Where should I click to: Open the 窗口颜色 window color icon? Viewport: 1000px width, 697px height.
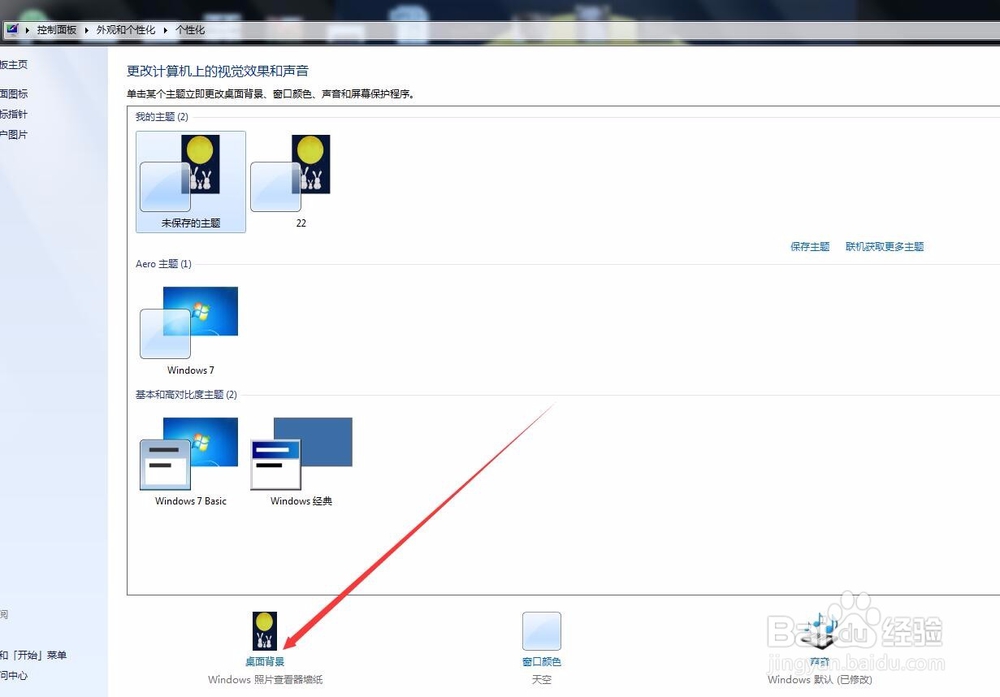(x=541, y=631)
